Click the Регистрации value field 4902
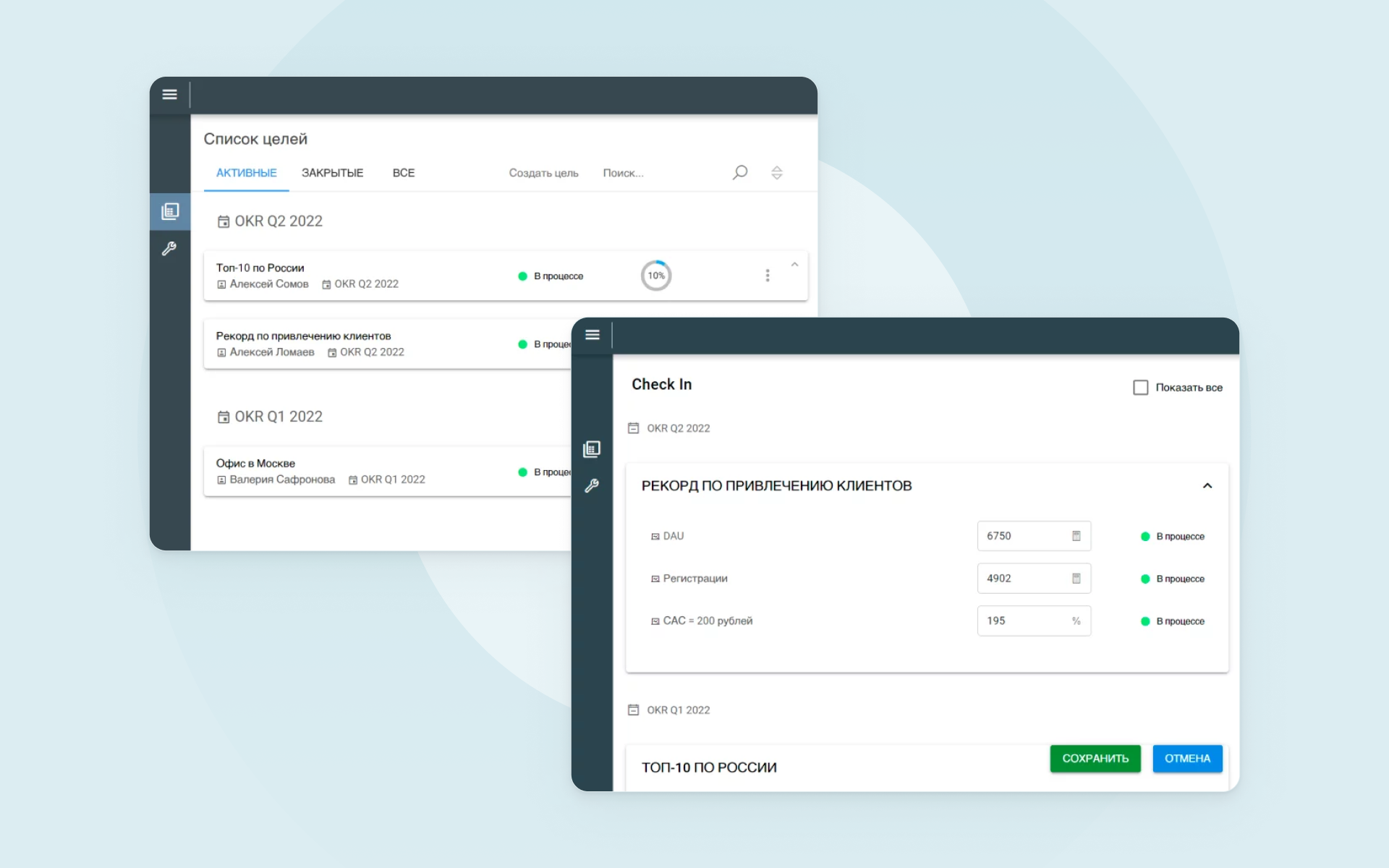Screen dimensions: 1389x868 1020,579
